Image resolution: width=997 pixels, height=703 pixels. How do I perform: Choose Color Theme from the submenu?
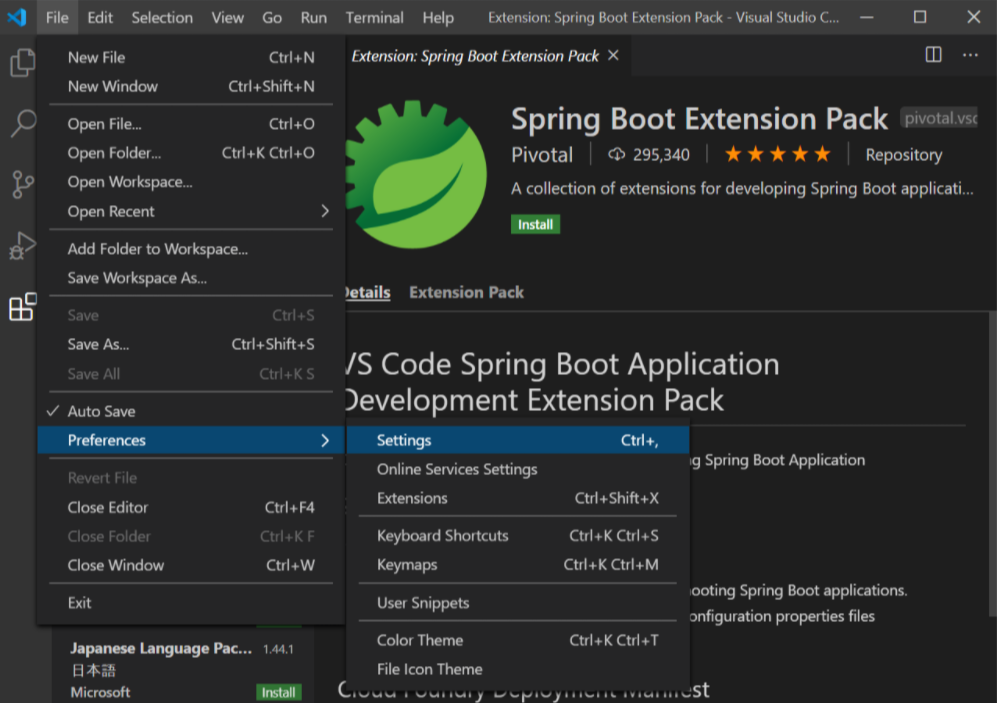tap(418, 640)
